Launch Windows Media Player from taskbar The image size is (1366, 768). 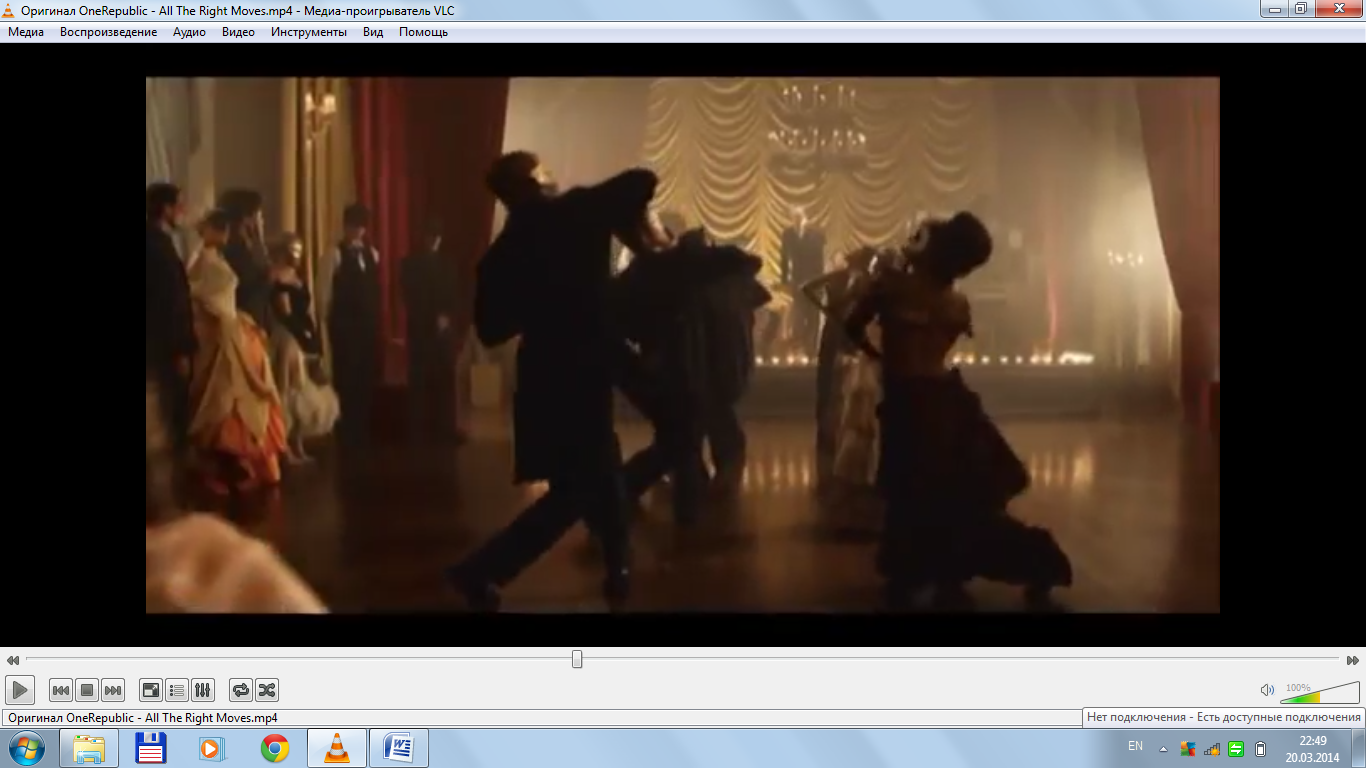tap(213, 748)
